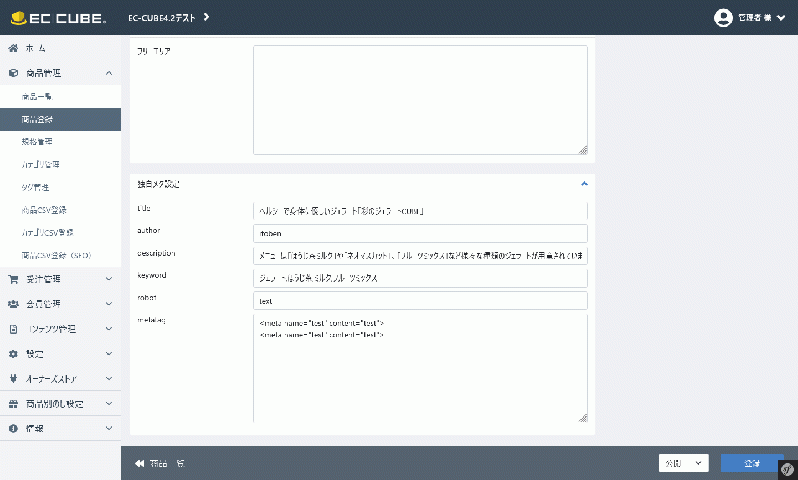This screenshot has width=798, height=480.
Task: Go back to the product list link
Action: click(x=160, y=463)
